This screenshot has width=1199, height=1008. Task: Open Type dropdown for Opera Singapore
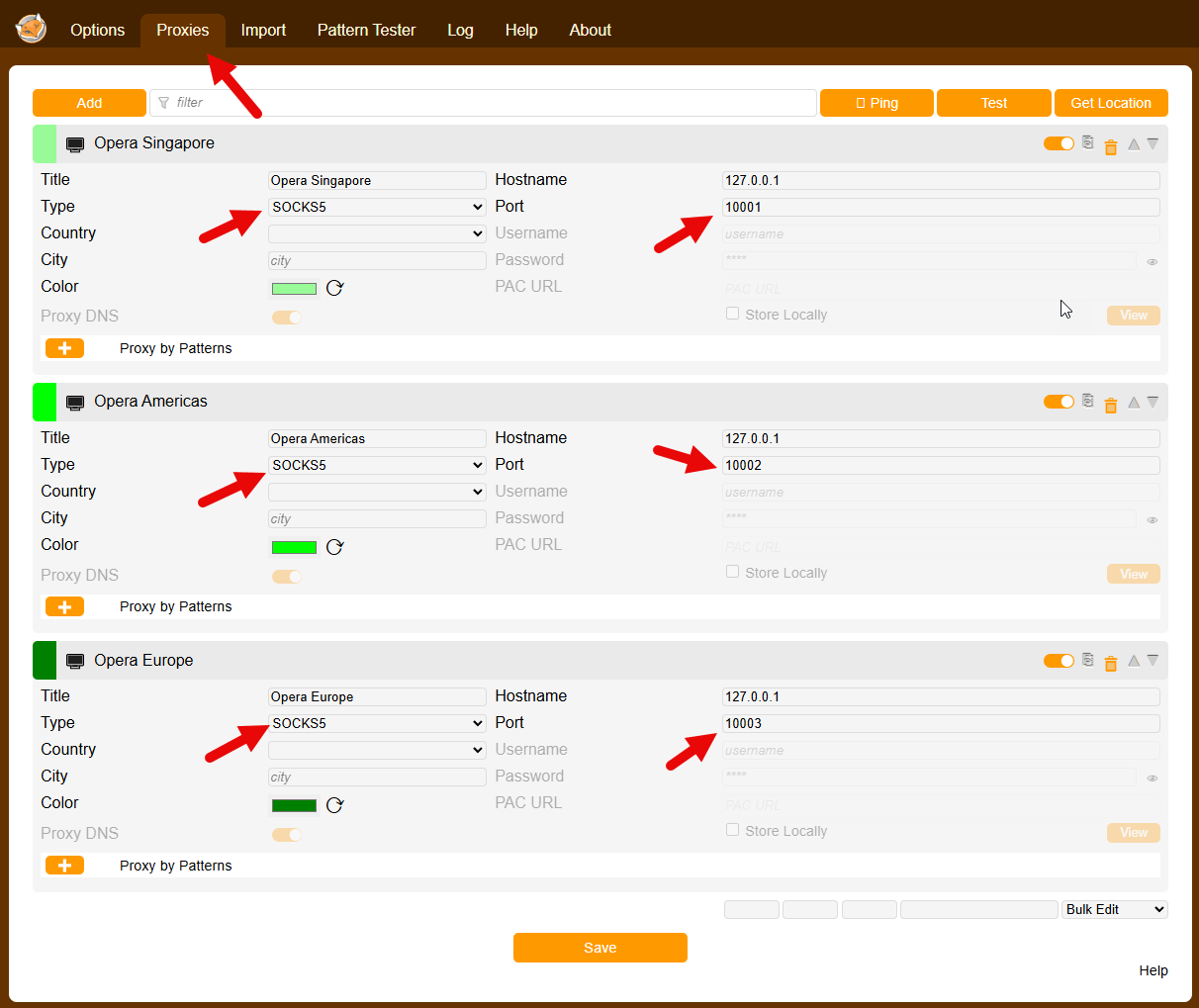pos(377,207)
